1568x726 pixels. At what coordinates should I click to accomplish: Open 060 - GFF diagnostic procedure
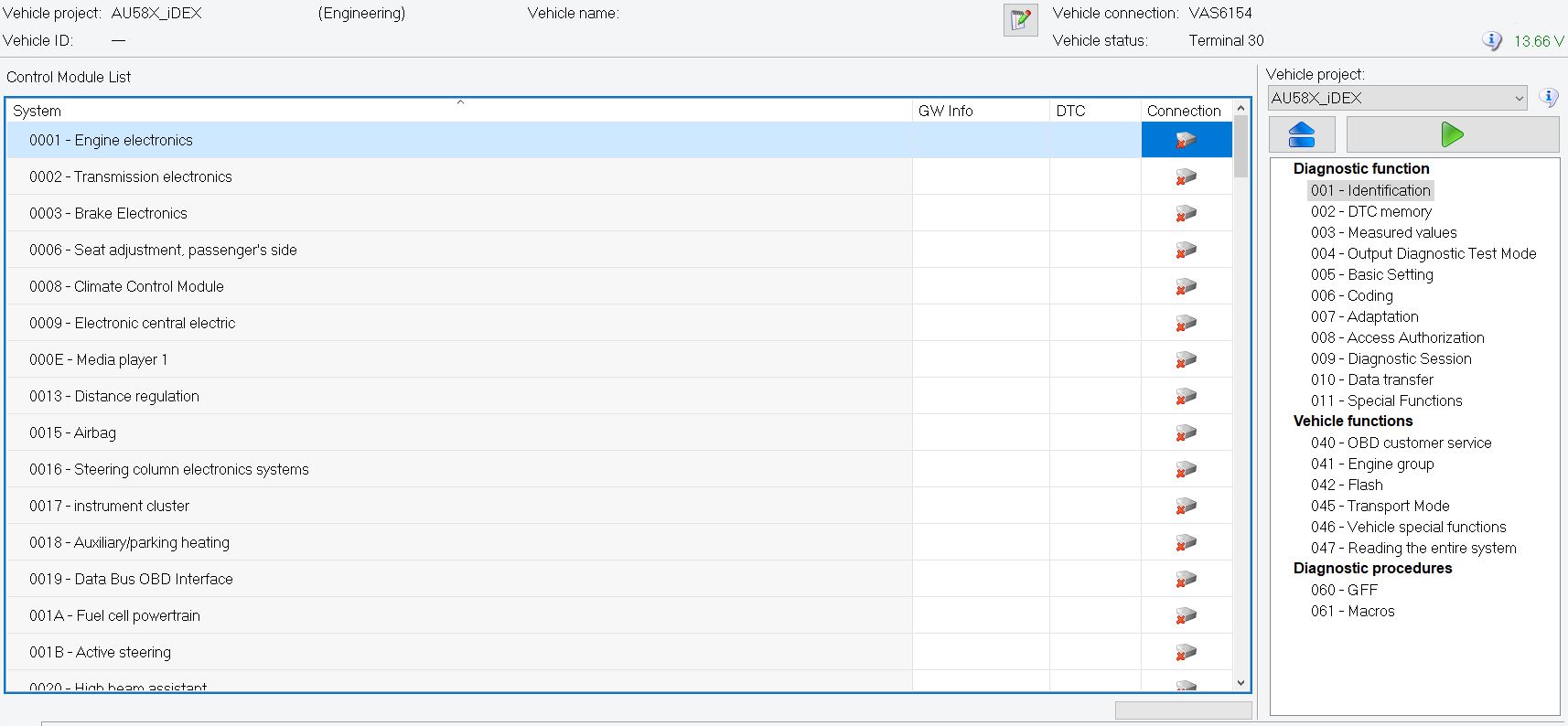pos(1344,590)
